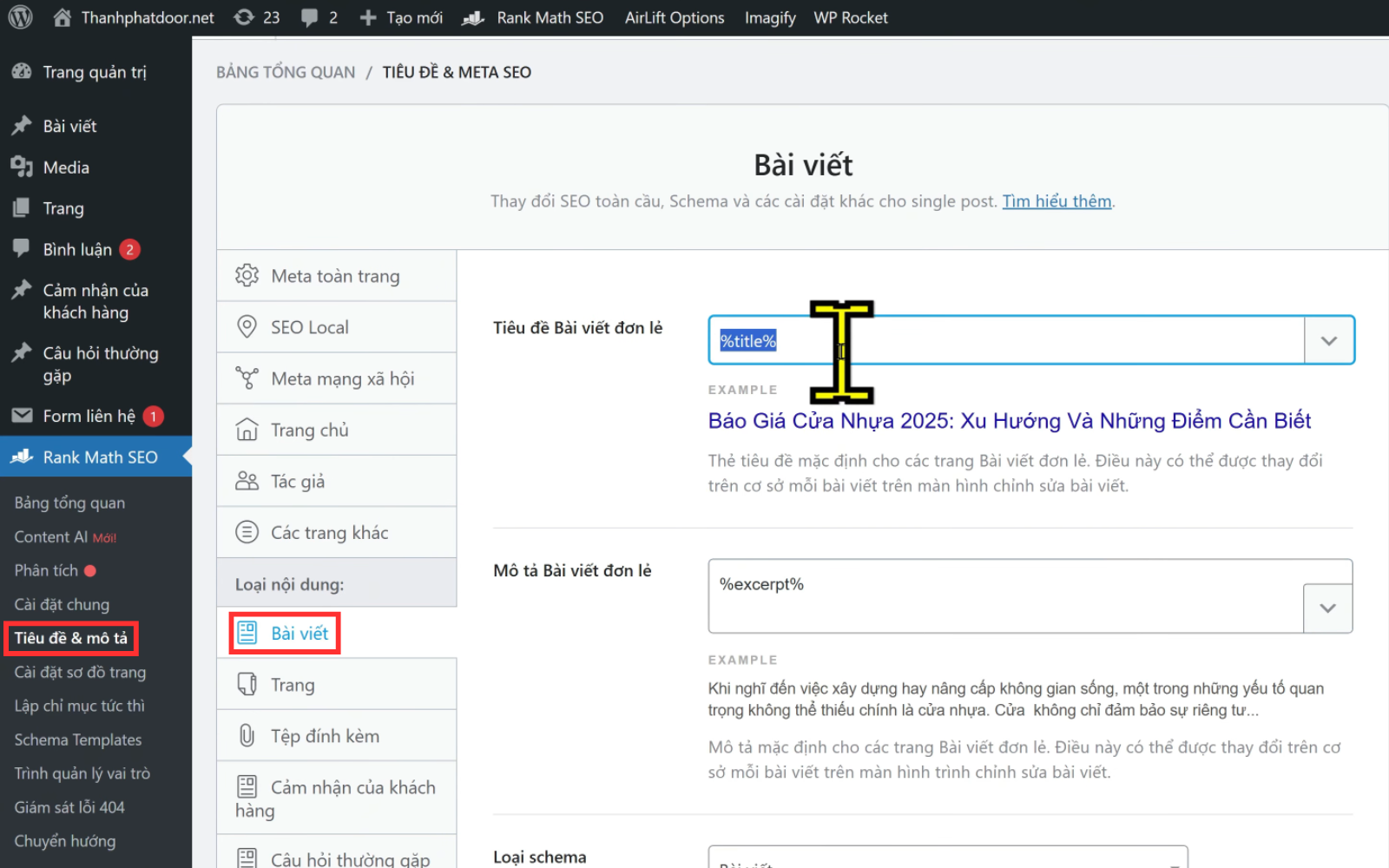Image resolution: width=1389 pixels, height=868 pixels.
Task: Open Bảng tổng quan submenu item
Action: coord(69,503)
